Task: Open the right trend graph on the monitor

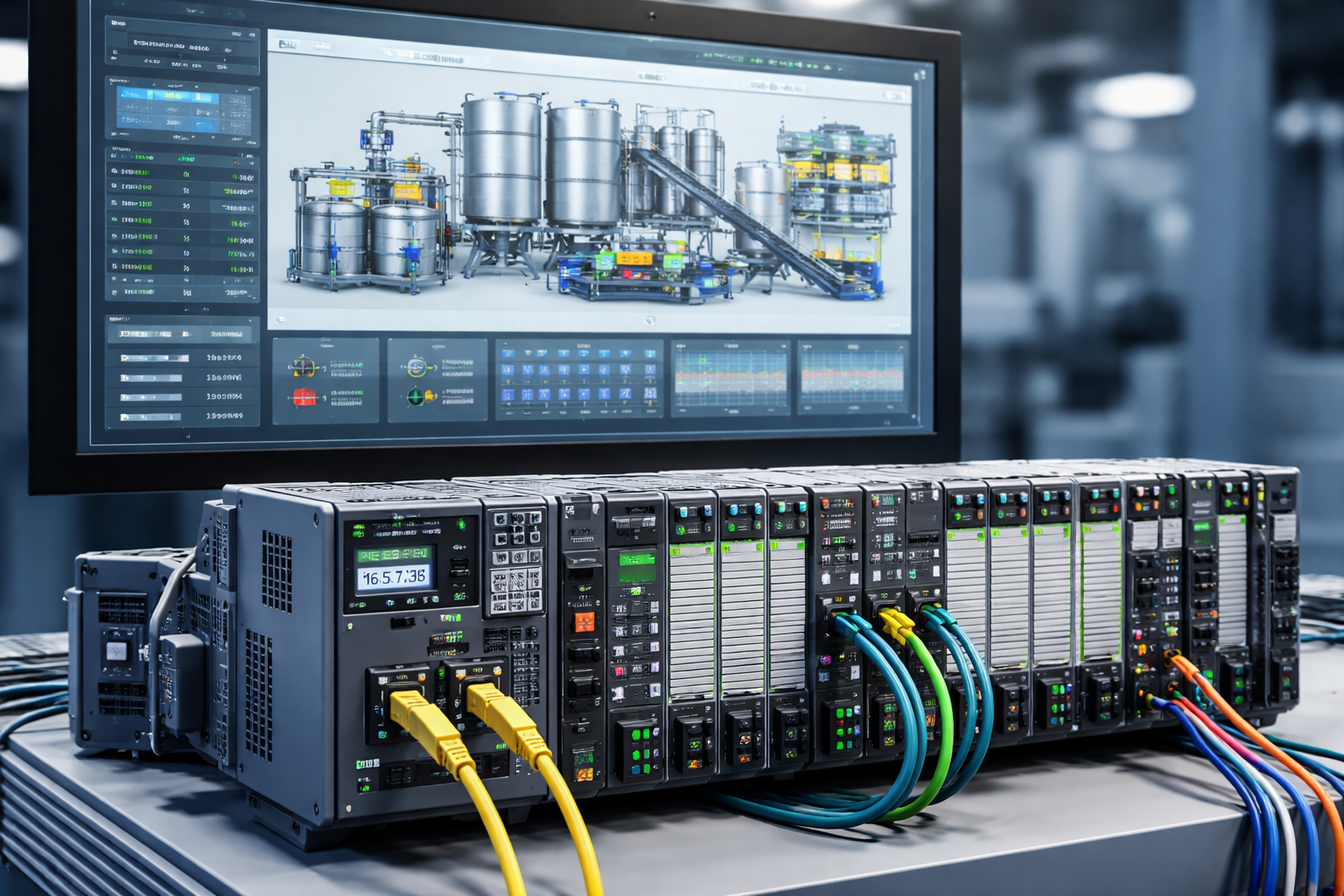Action: [852, 377]
